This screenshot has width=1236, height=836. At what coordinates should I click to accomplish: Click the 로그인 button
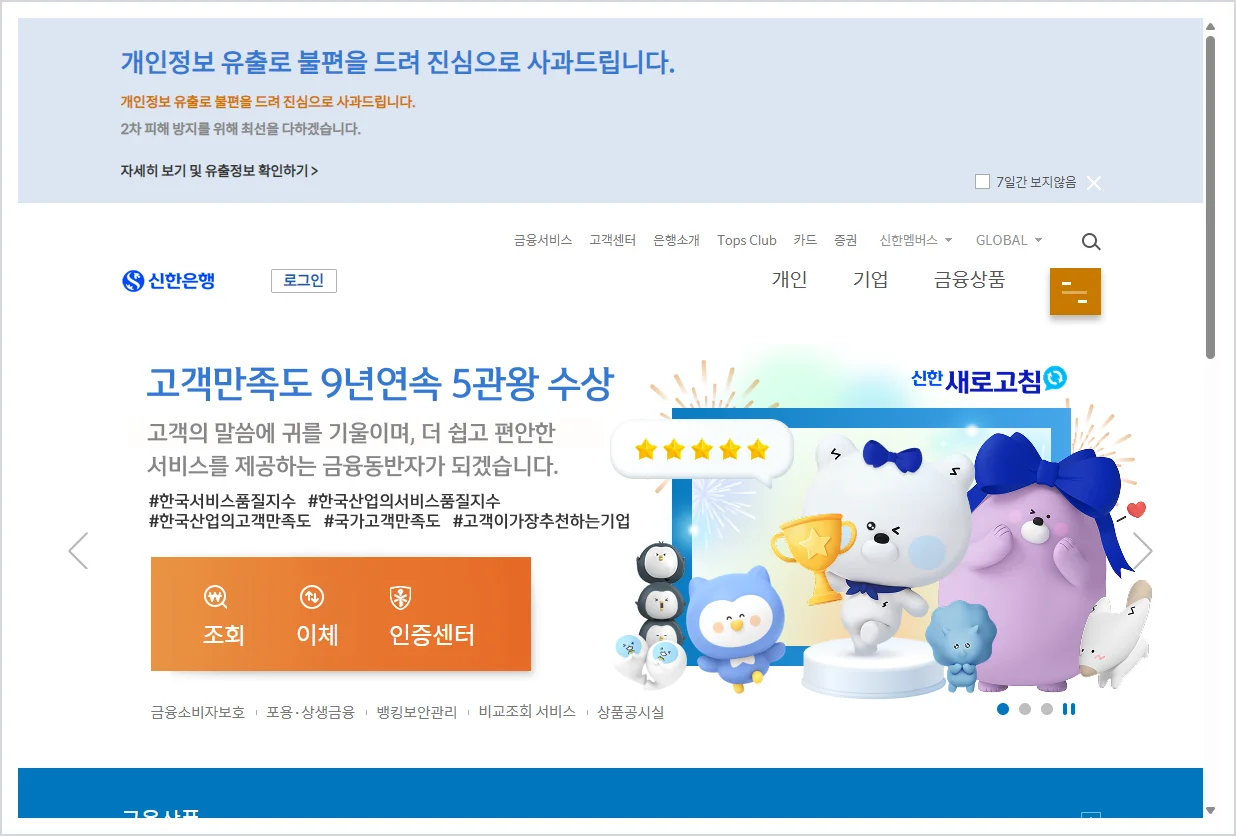tap(304, 281)
